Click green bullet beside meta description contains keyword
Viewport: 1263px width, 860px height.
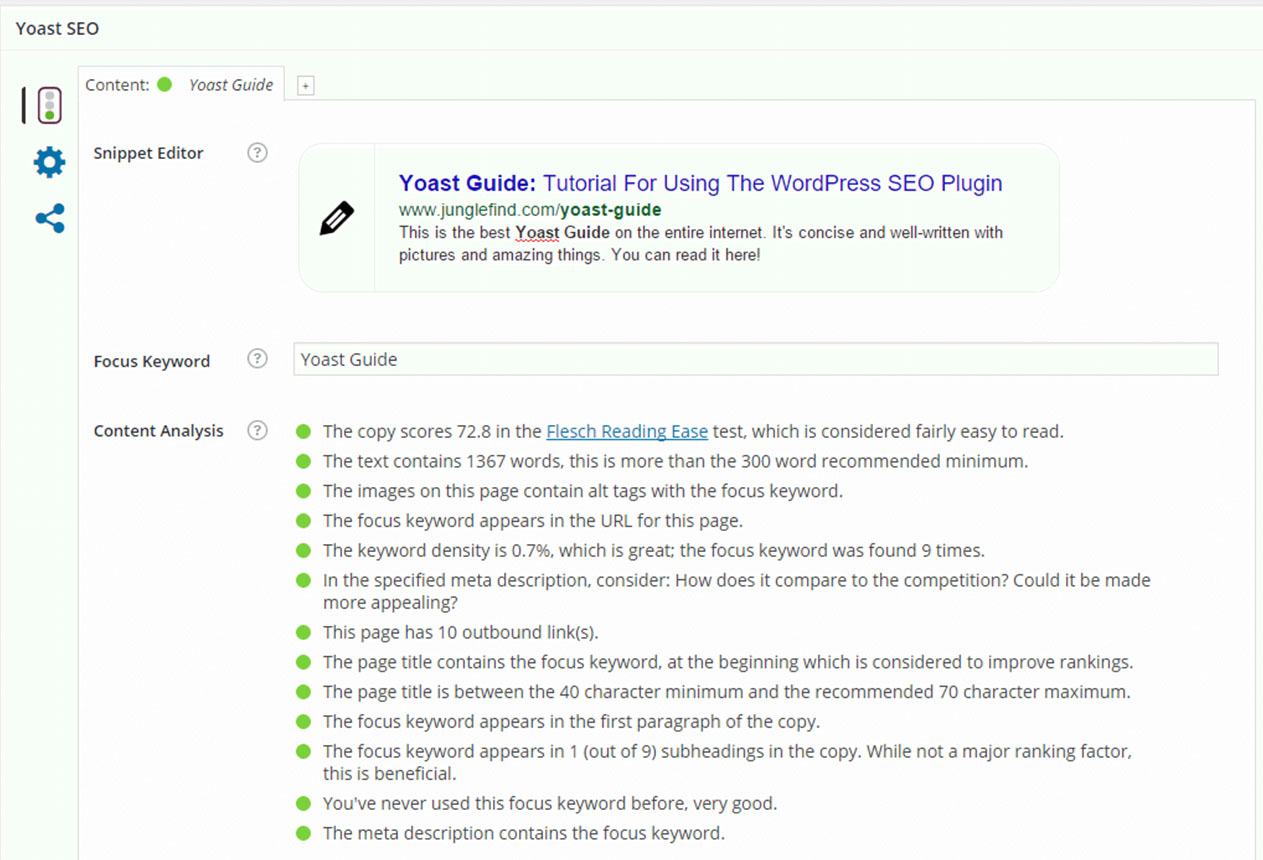pos(304,833)
